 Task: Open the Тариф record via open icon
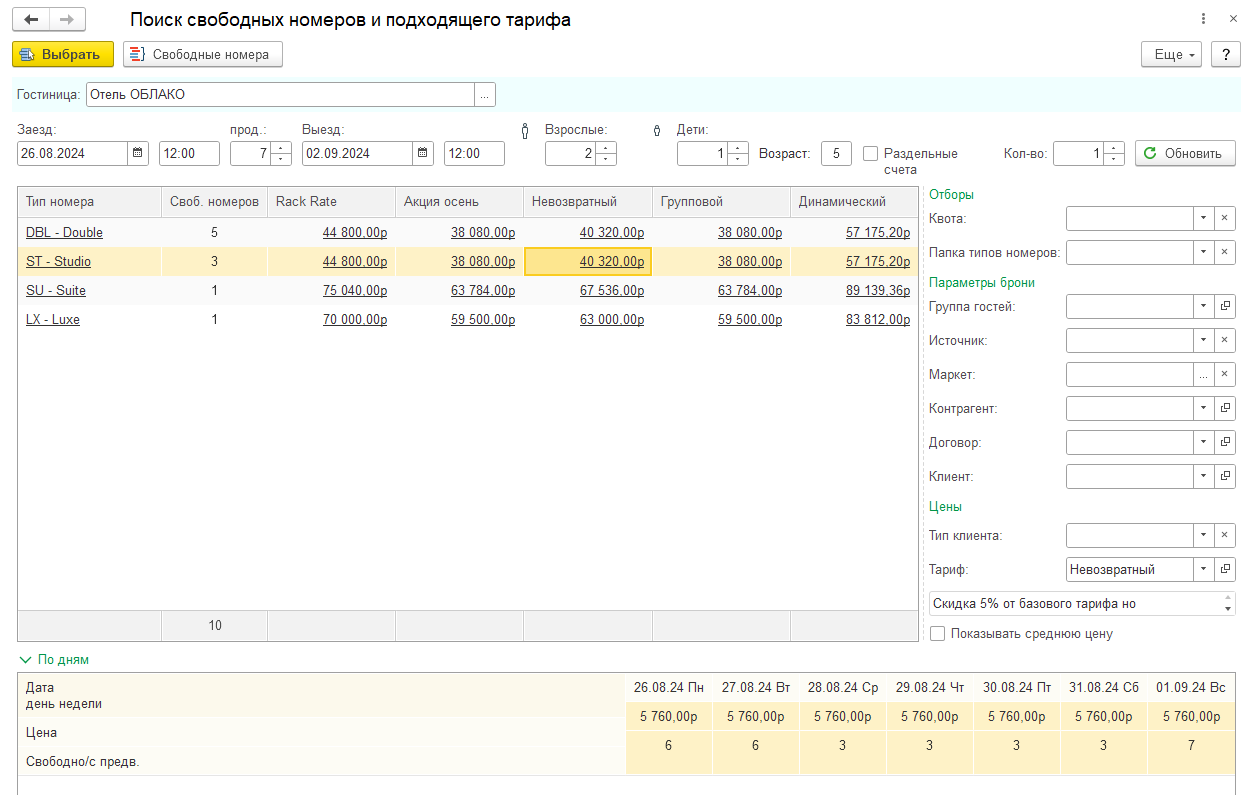pos(1225,569)
